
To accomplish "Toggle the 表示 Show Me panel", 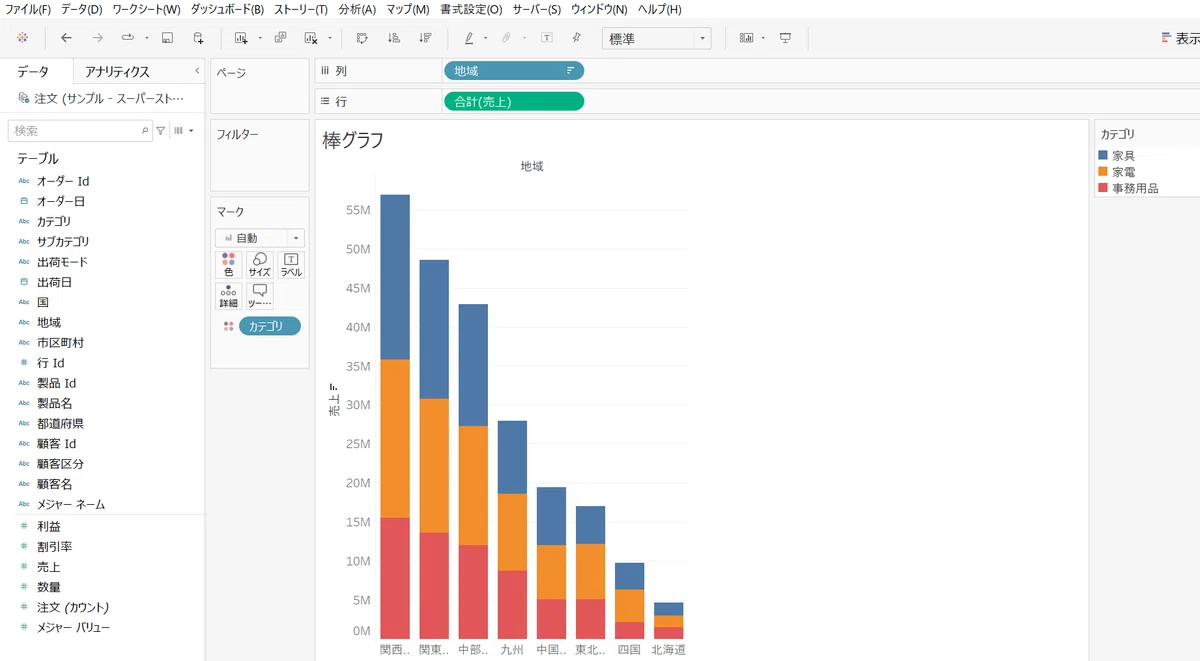I will (x=1180, y=38).
